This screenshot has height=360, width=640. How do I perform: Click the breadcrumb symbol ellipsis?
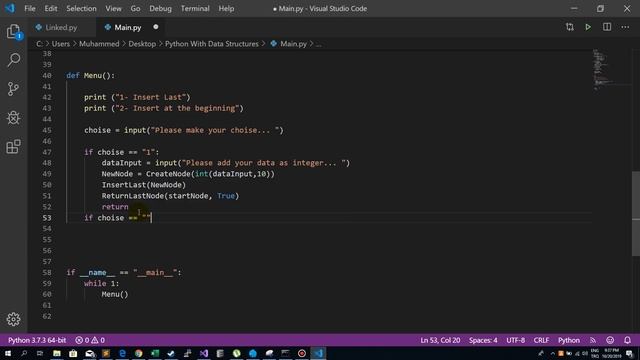[318, 44]
